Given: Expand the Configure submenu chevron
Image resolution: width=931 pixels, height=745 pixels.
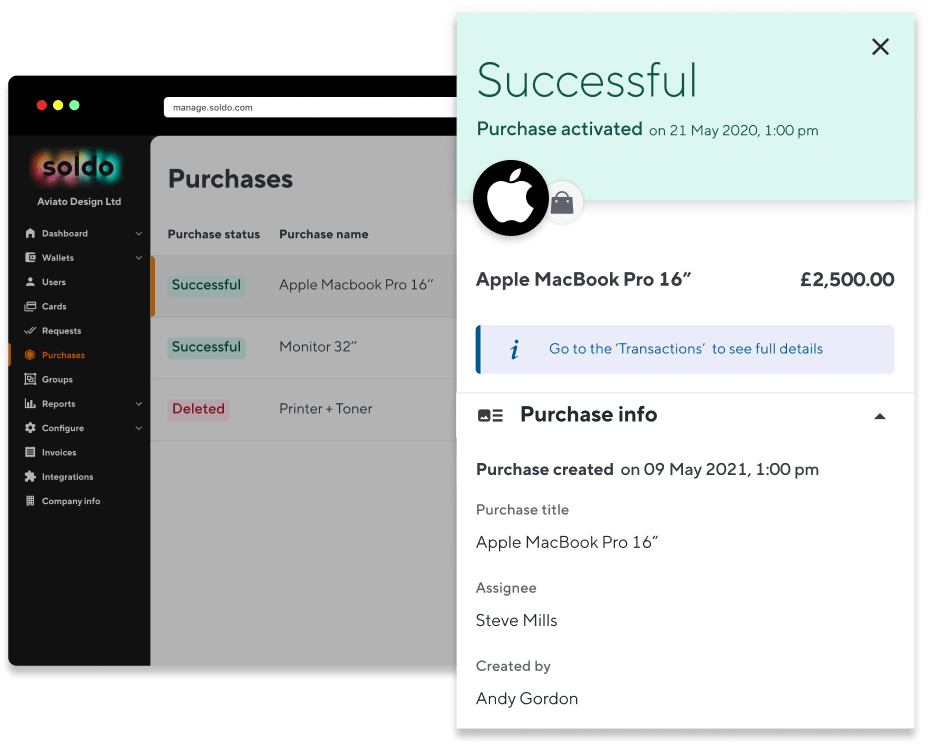Looking at the screenshot, I should tap(139, 428).
